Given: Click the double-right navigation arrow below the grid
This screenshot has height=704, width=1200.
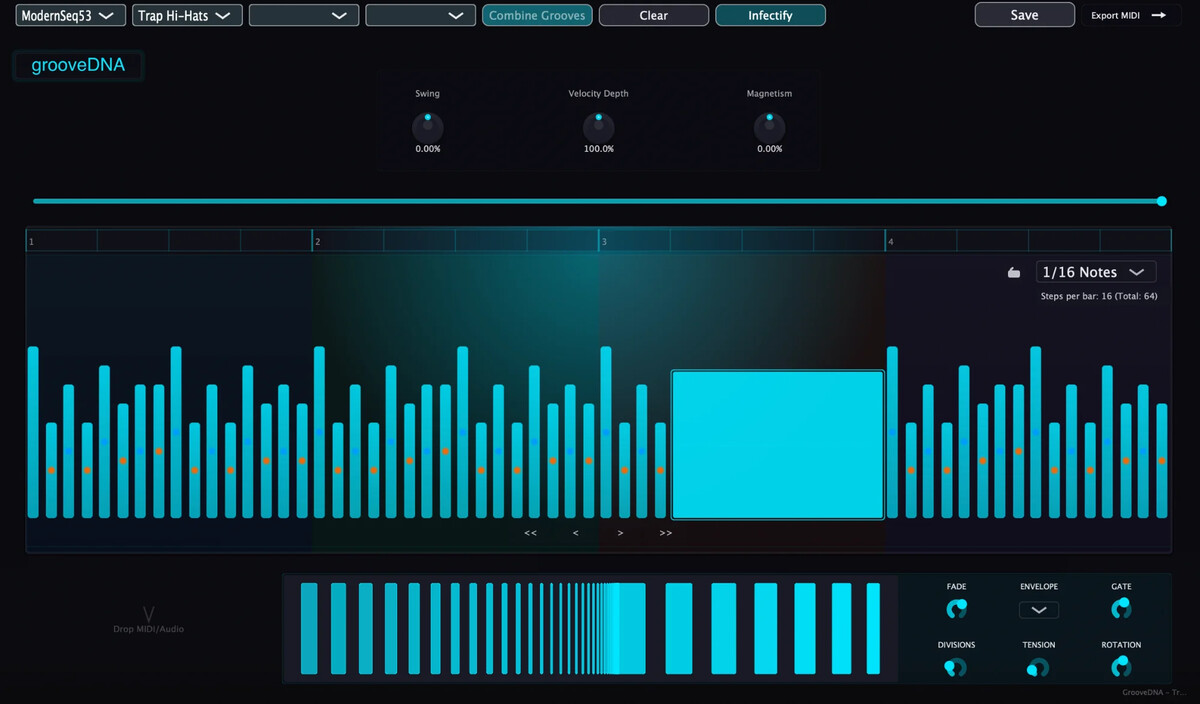Looking at the screenshot, I should [x=665, y=533].
